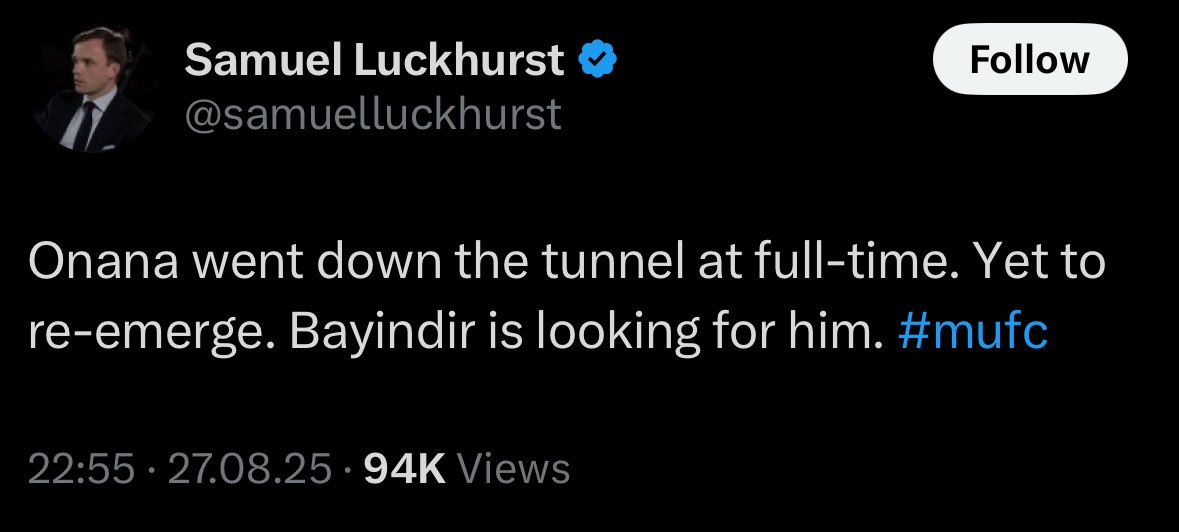Viewport: 1179px width, 532px height.
Task: Open the 94K view count
Action: point(405,470)
